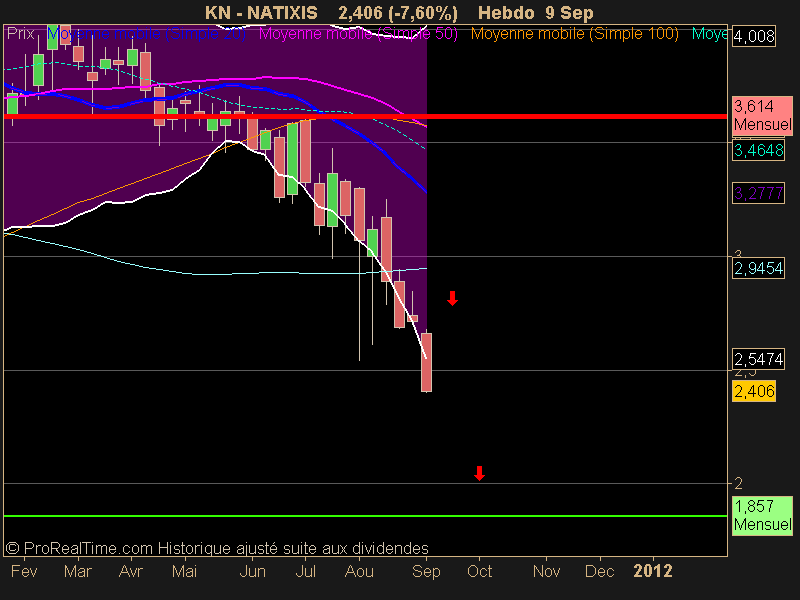Click the Sep month on time axis
Screen dimensions: 800x600
[426, 571]
